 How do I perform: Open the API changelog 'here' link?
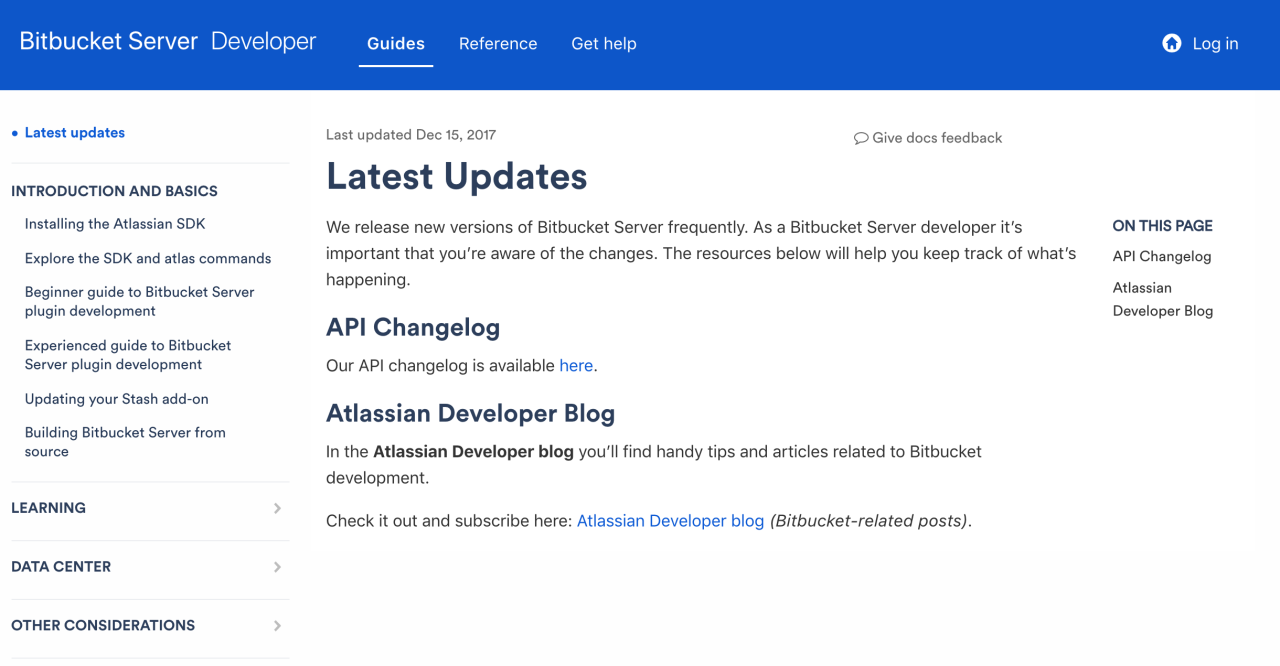pos(576,366)
